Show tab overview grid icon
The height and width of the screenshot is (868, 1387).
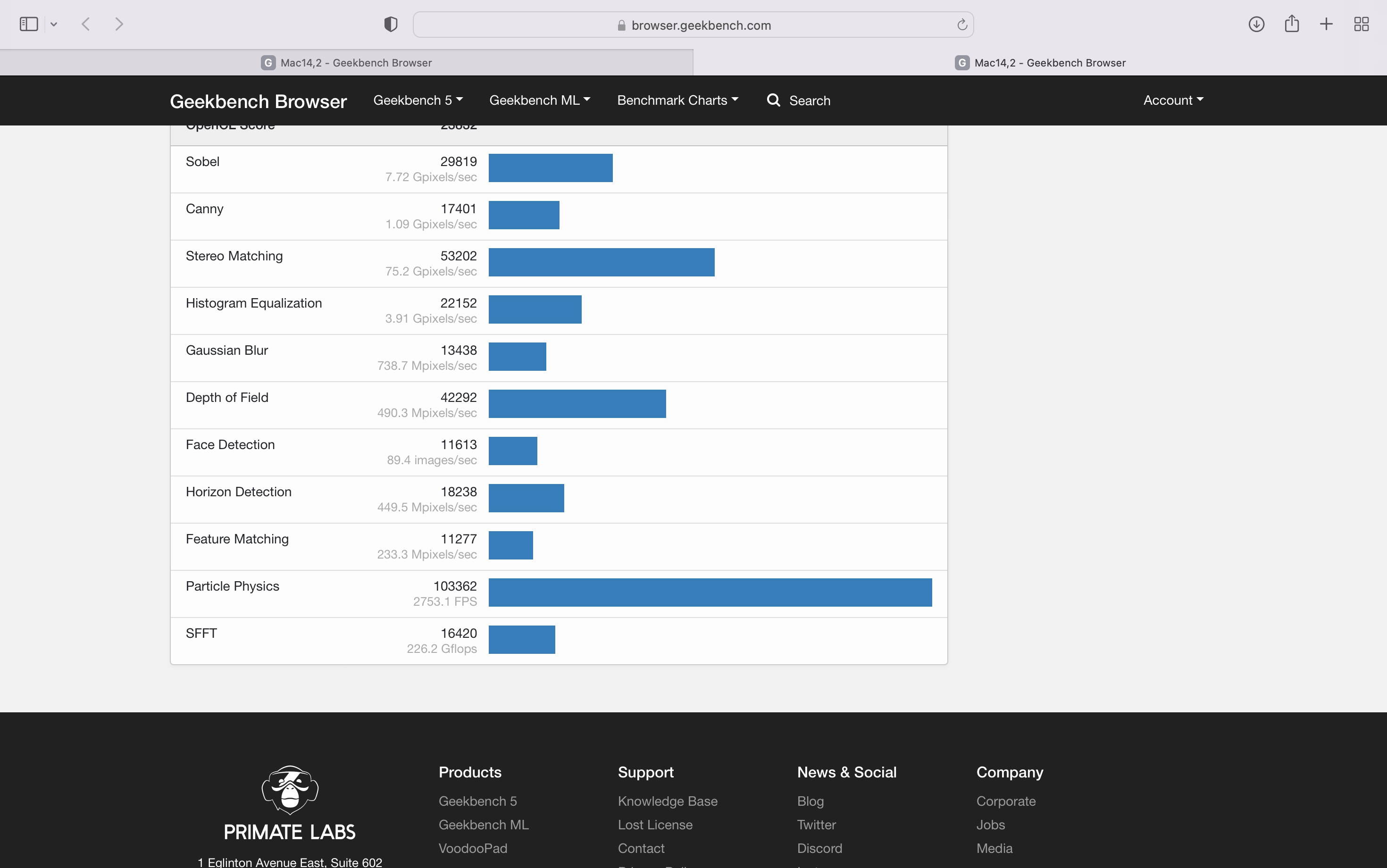[1361, 24]
